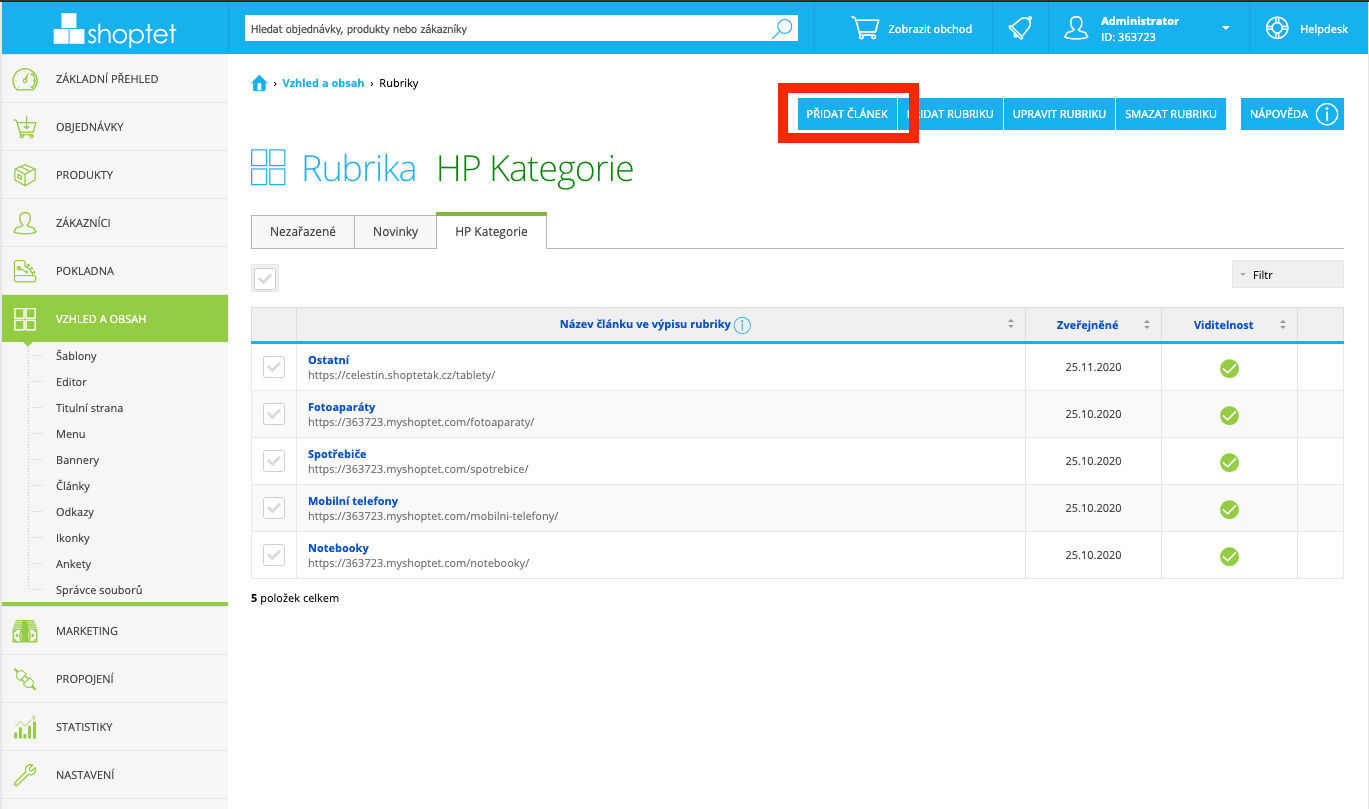Open Produkty in the sidebar menu
The height and width of the screenshot is (809, 1369).
click(x=84, y=175)
